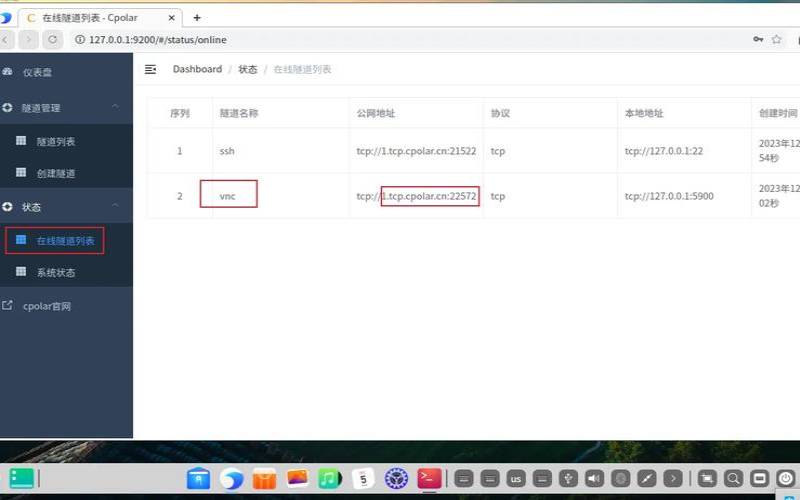
Task: Click local address tcp://127.0.0.1:22
Action: [x=664, y=151]
